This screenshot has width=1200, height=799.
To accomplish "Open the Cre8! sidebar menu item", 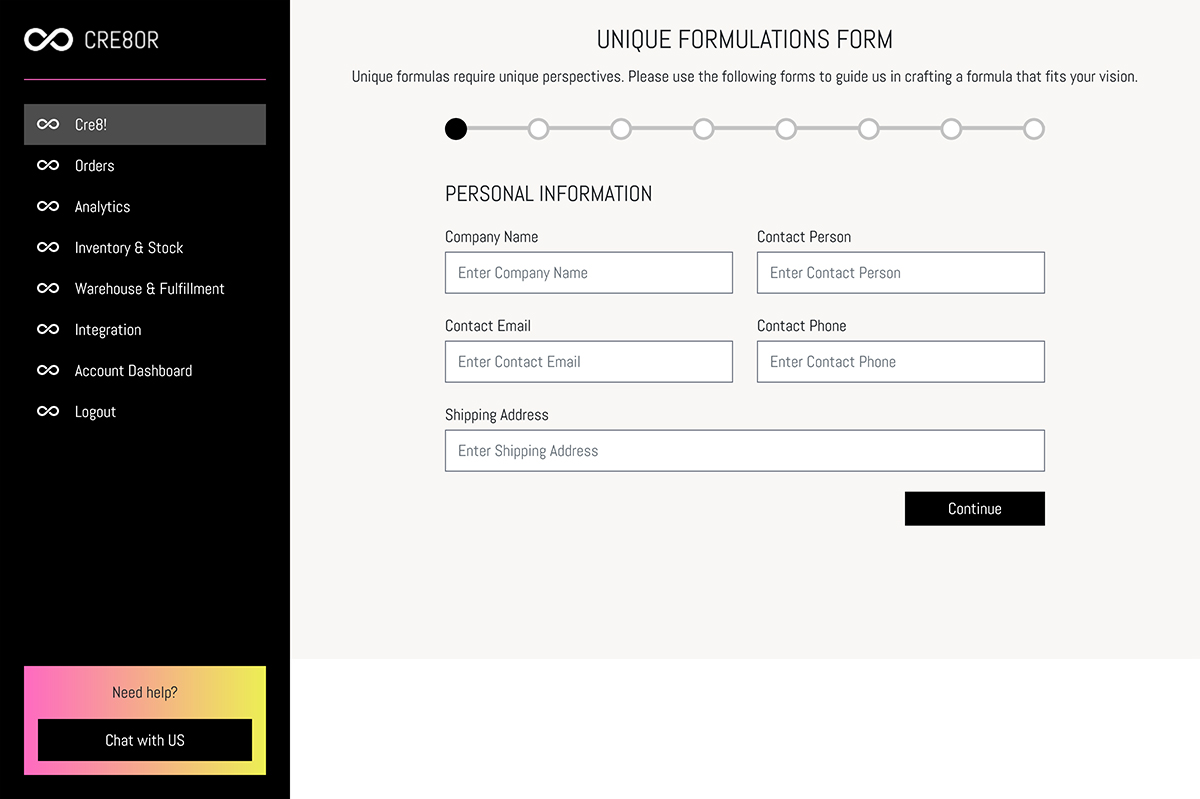I will pyautogui.click(x=145, y=125).
